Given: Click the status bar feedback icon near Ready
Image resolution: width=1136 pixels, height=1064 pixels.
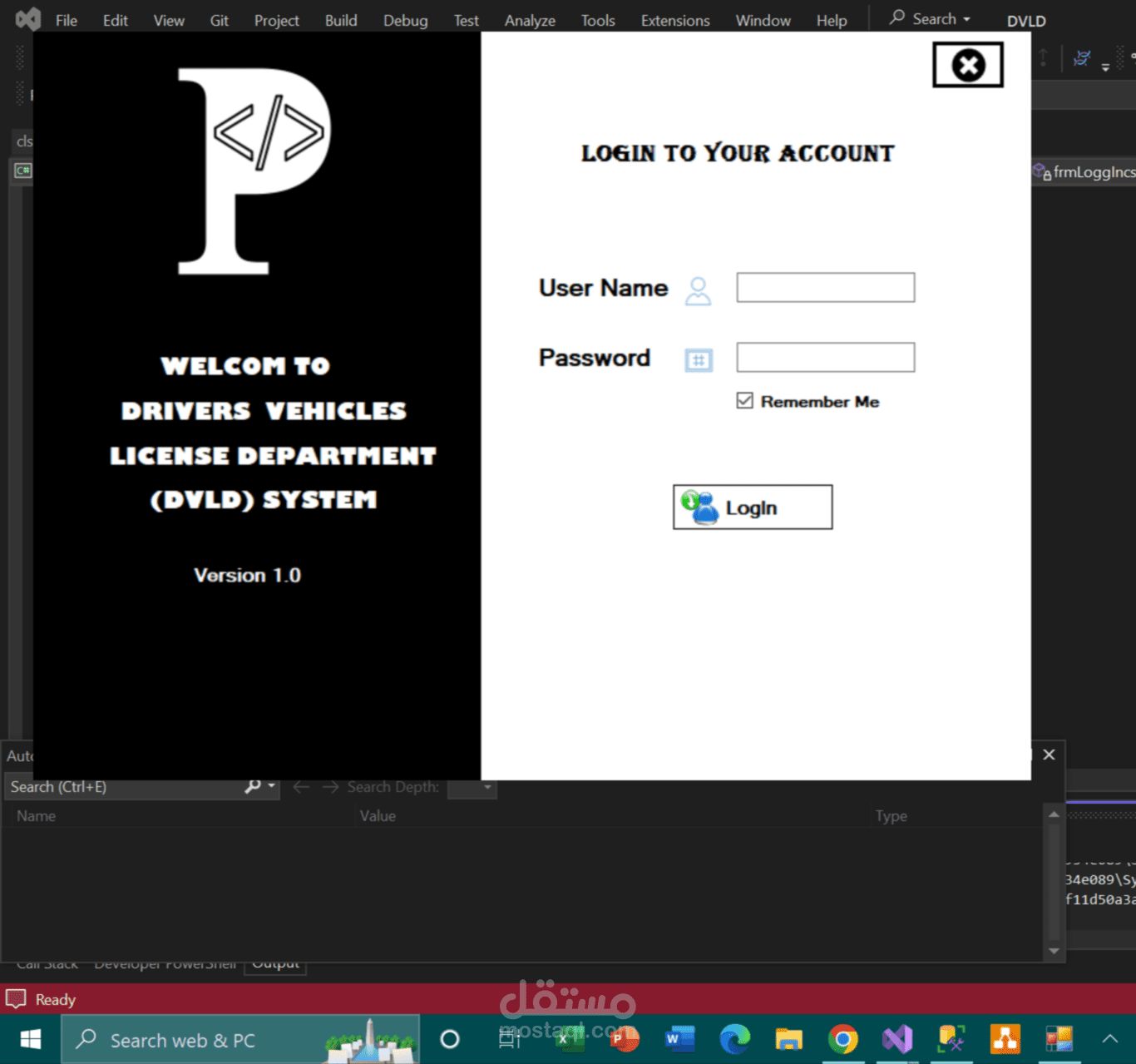Looking at the screenshot, I should click(x=16, y=999).
